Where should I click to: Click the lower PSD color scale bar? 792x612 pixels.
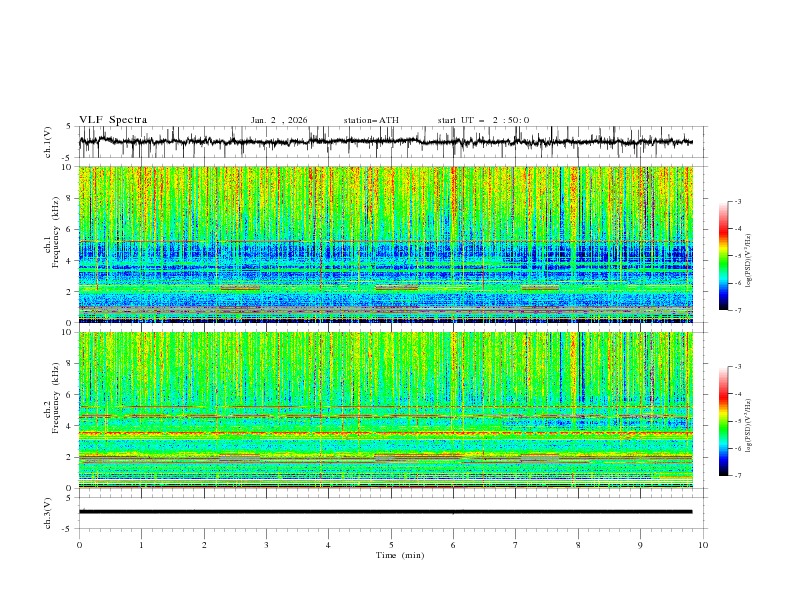[723, 421]
